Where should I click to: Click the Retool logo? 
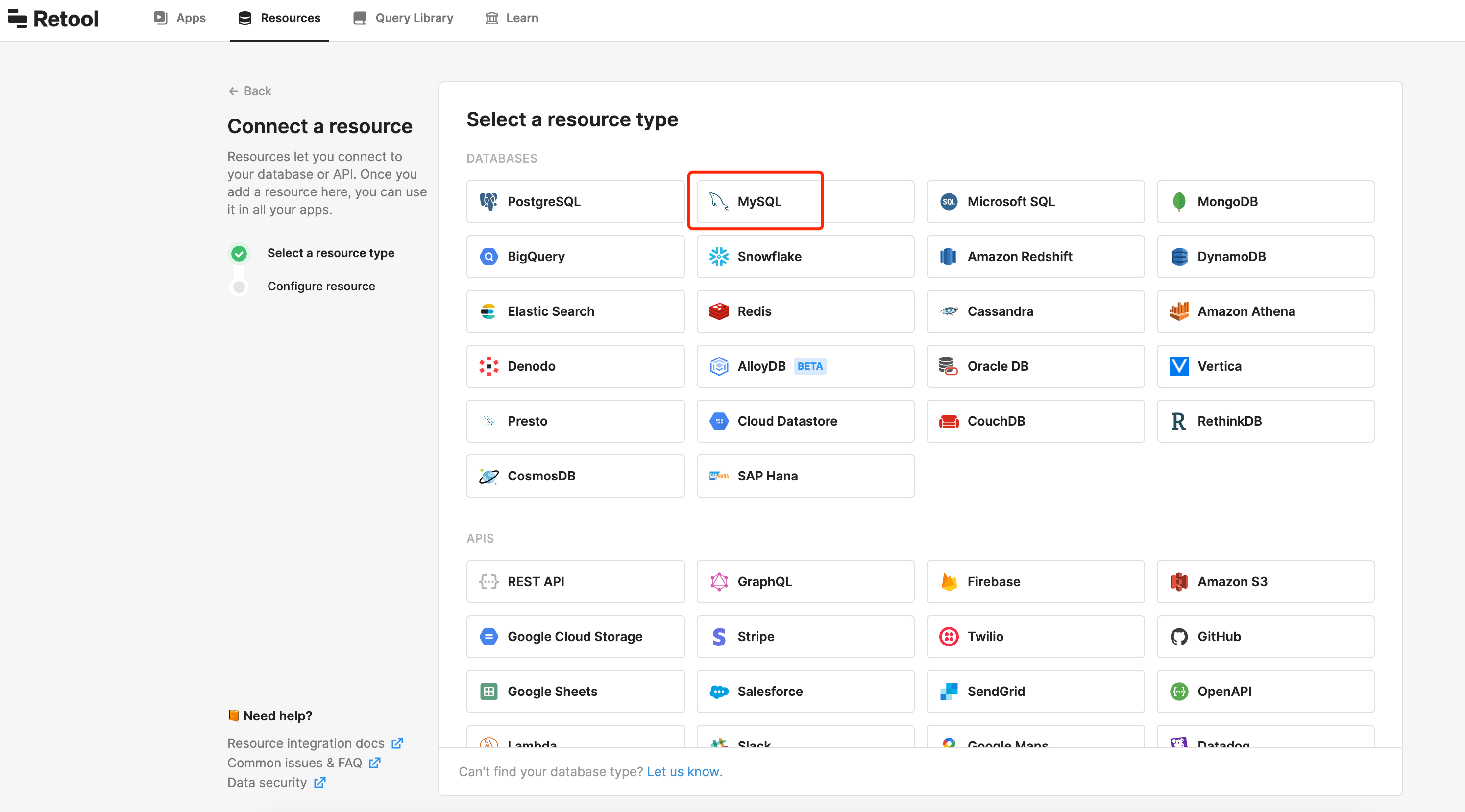[x=53, y=19]
